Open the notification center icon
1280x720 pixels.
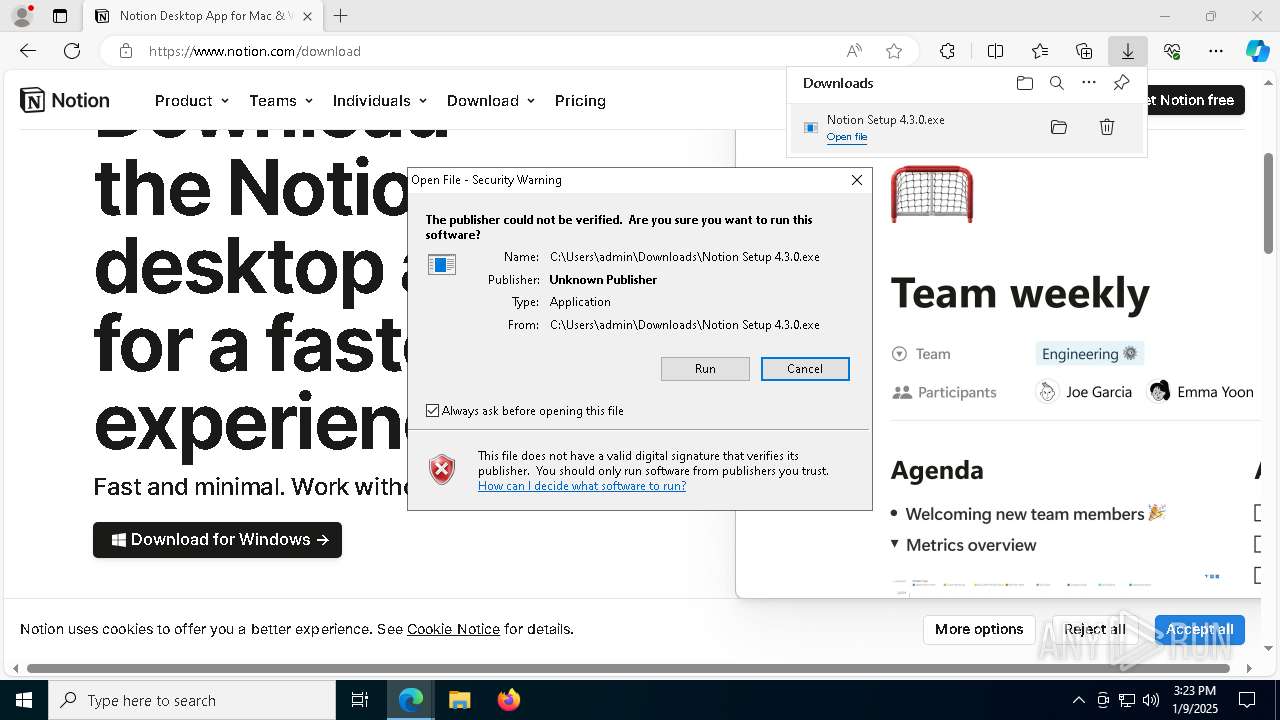[x=1247, y=700]
